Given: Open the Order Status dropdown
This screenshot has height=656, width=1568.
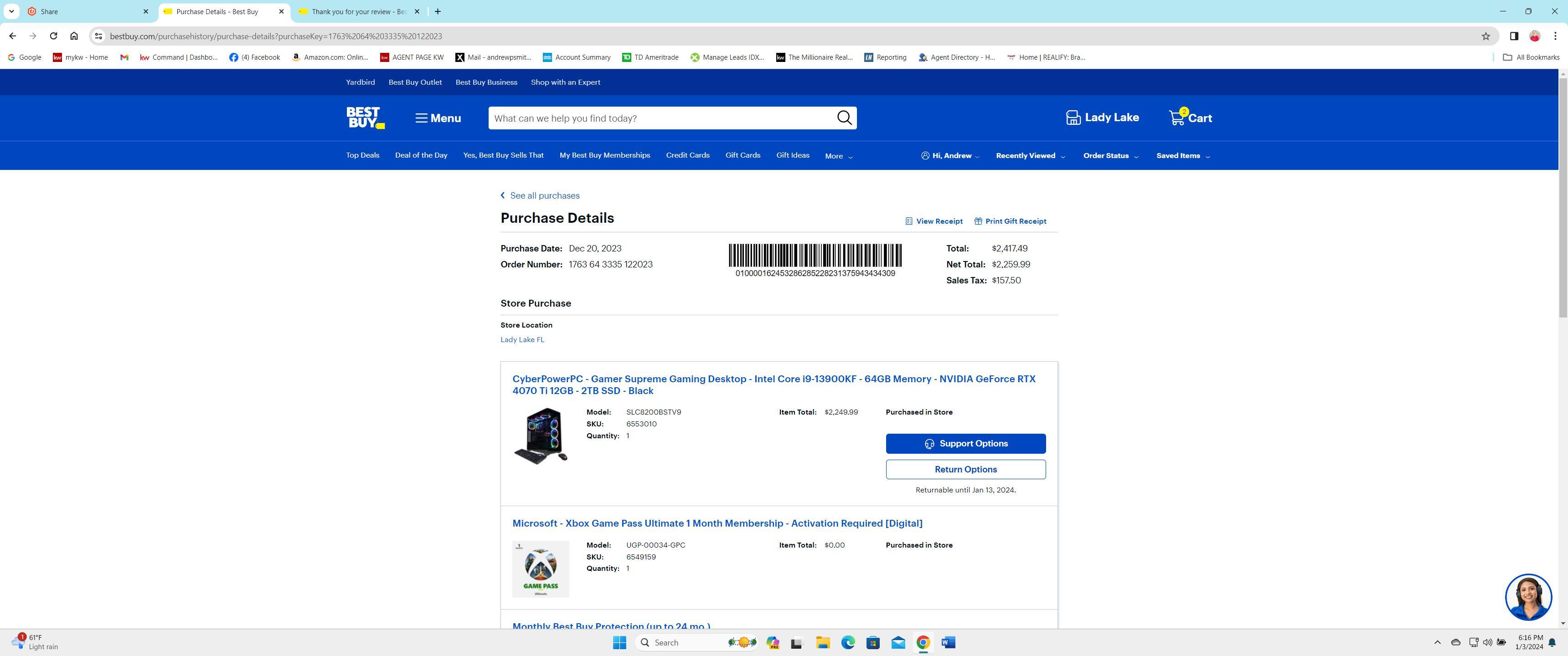Looking at the screenshot, I should (1109, 156).
